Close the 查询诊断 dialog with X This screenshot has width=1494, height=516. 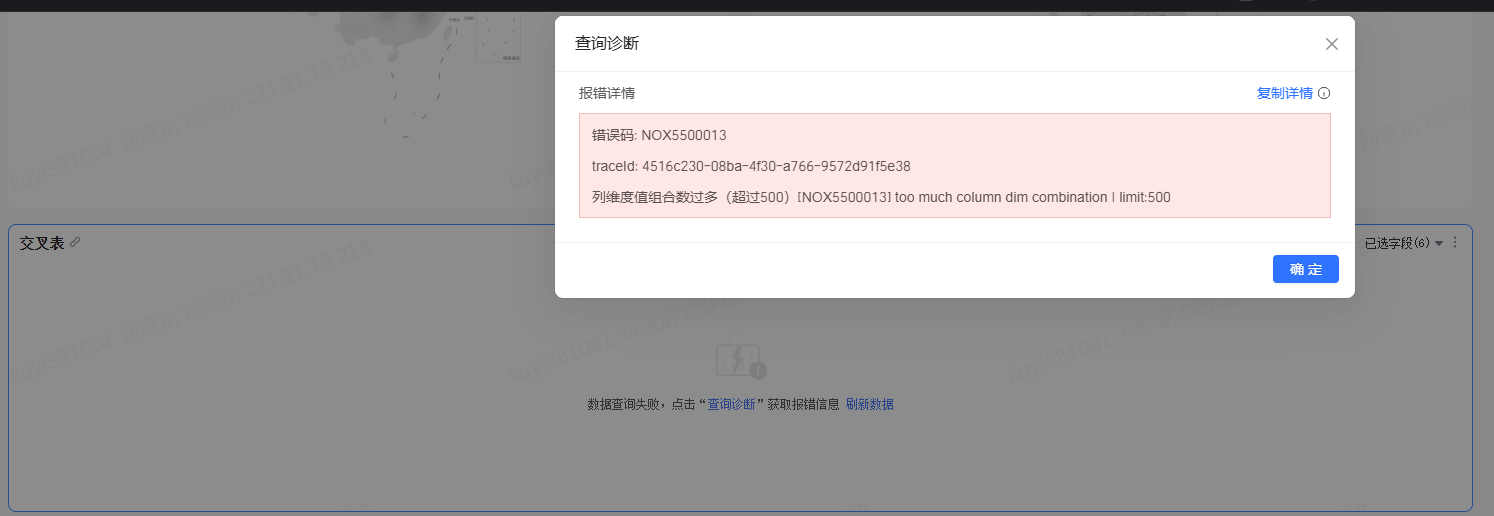tap(1331, 44)
